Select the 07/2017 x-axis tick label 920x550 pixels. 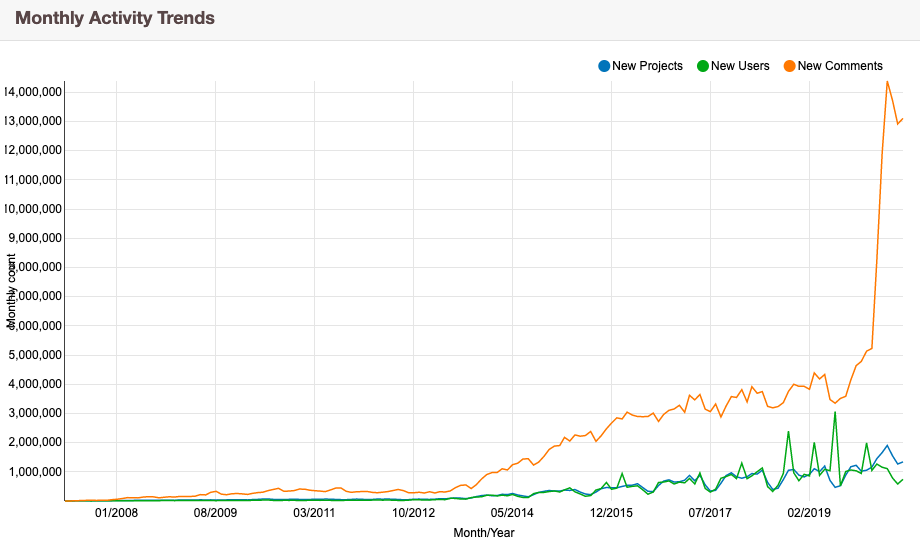710,514
